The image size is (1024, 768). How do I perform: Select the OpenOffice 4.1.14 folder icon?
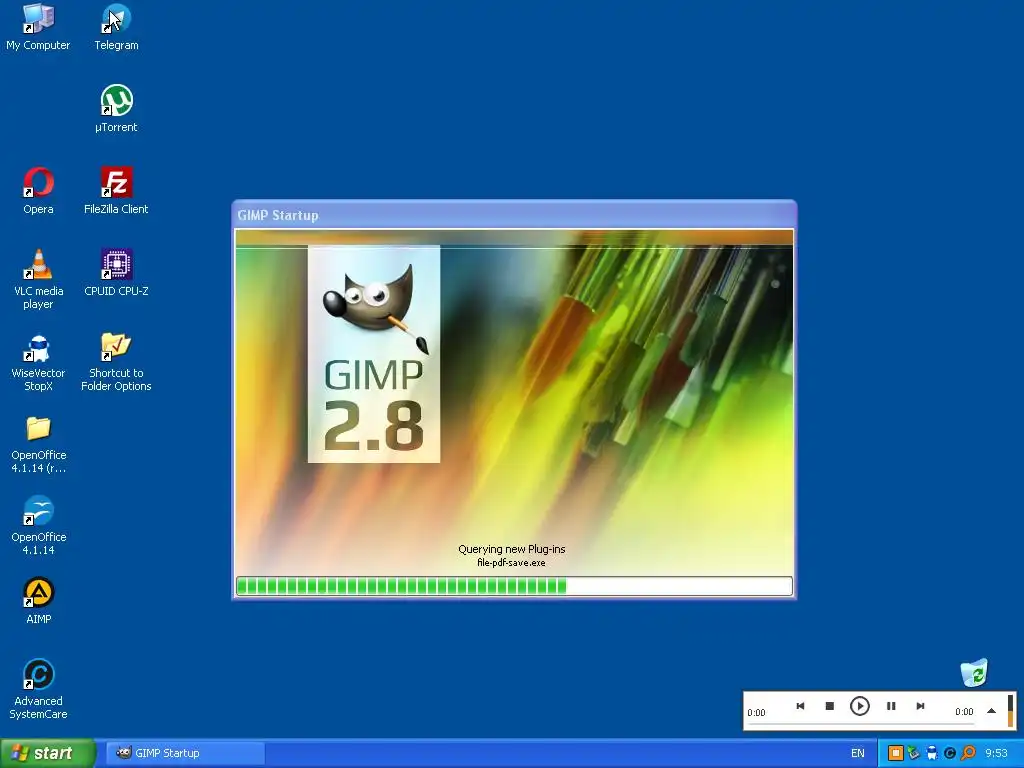click(38, 444)
